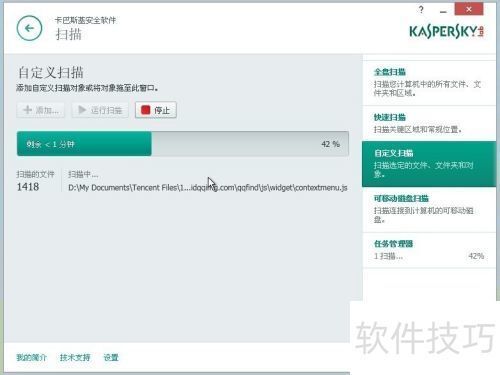500x375 pixels.
Task: Stop the scan with 停止 button
Action: click(x=156, y=110)
